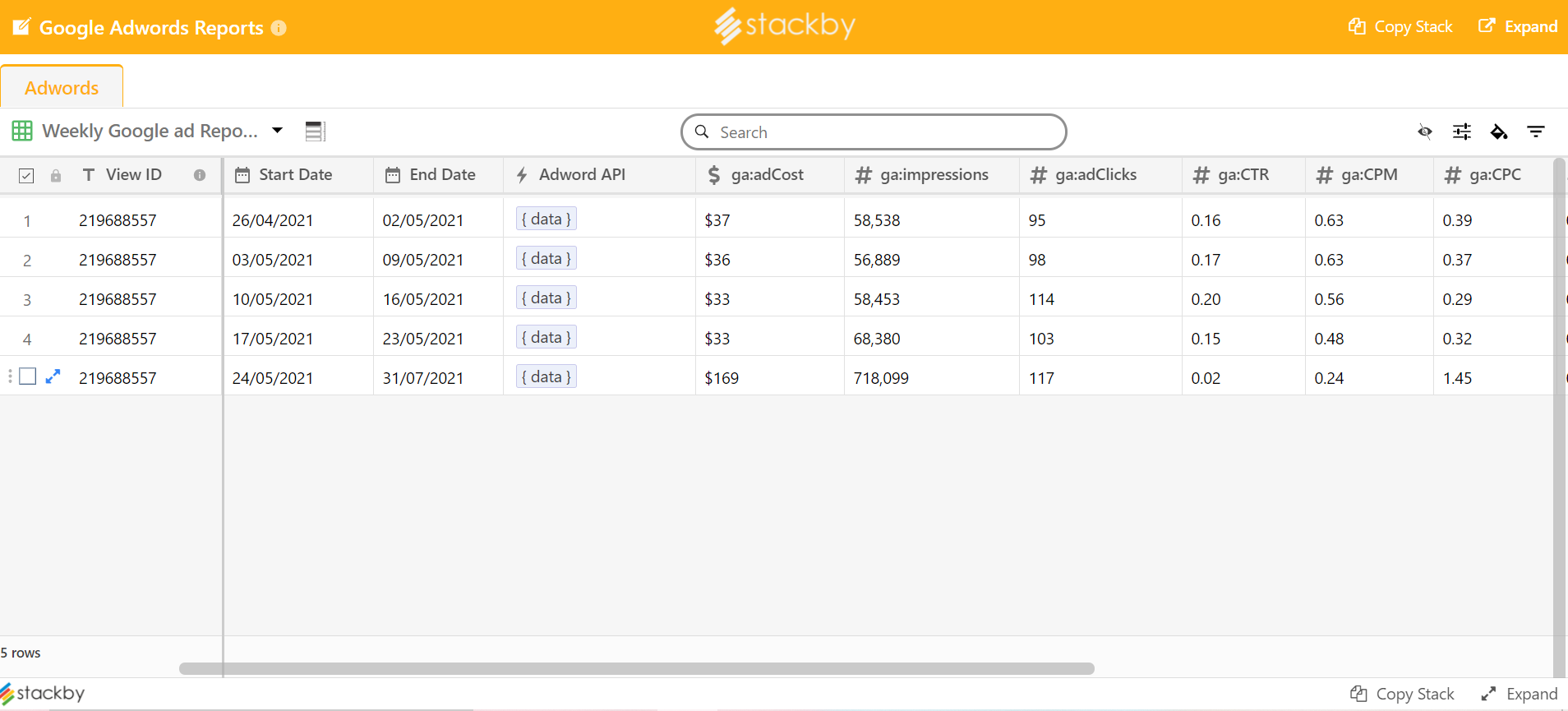Click the 26/04/2021 start date cell
Viewport: 1568px width, 711px height.
[298, 219]
